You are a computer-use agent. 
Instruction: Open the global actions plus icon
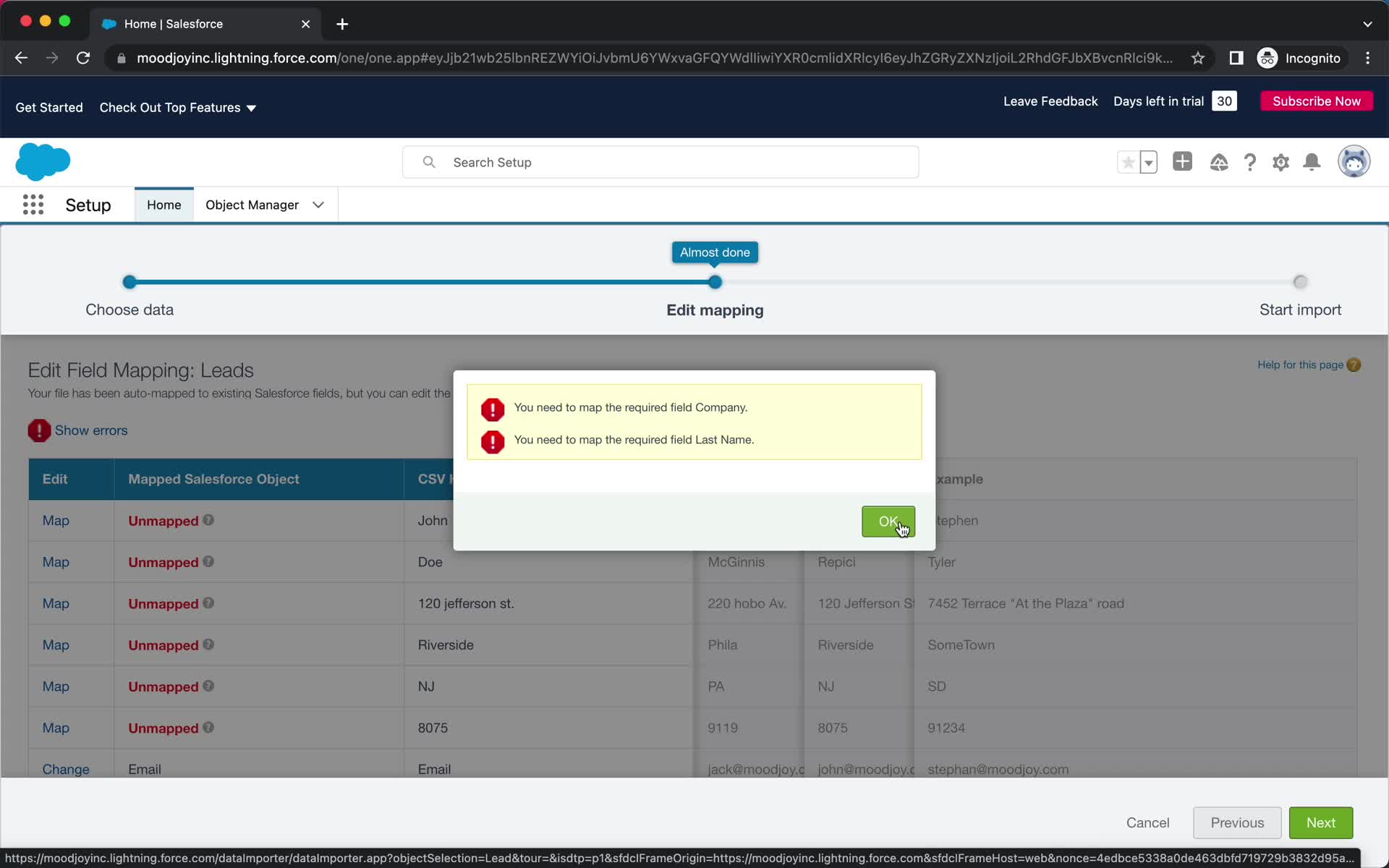tap(1182, 161)
